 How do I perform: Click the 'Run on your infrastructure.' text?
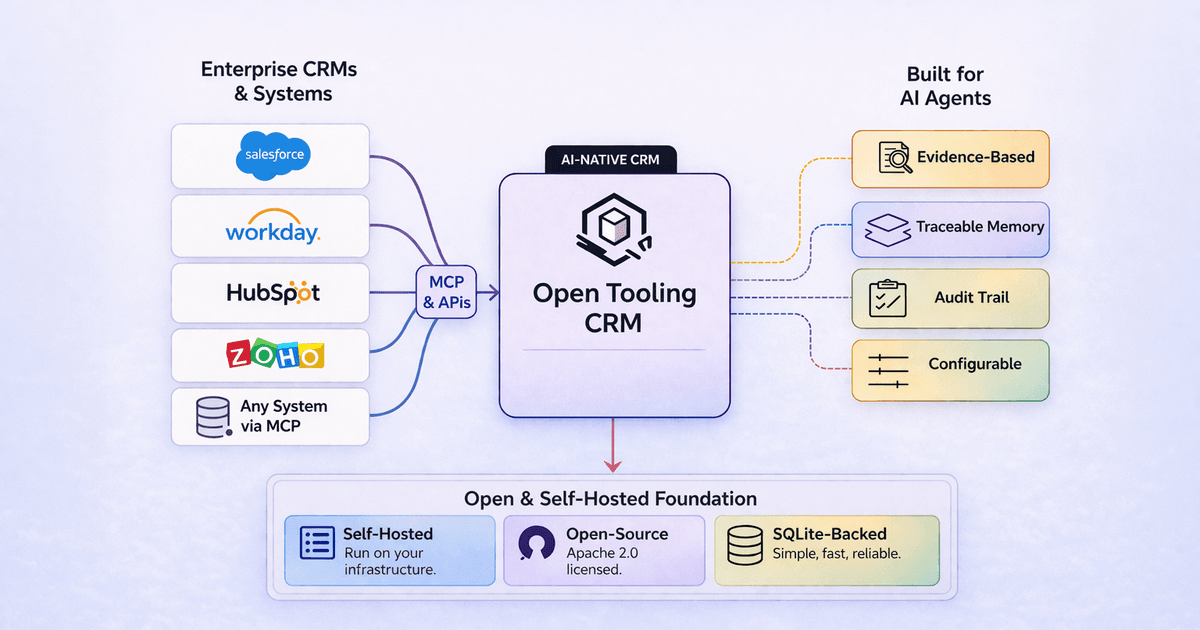click(x=389, y=561)
